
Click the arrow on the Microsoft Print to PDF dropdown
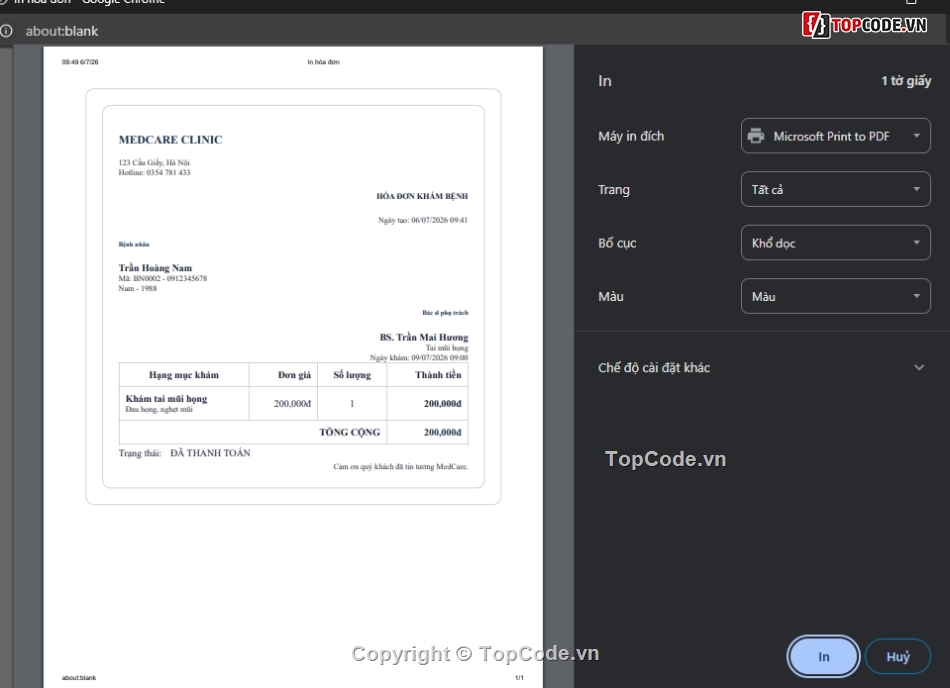coord(917,136)
